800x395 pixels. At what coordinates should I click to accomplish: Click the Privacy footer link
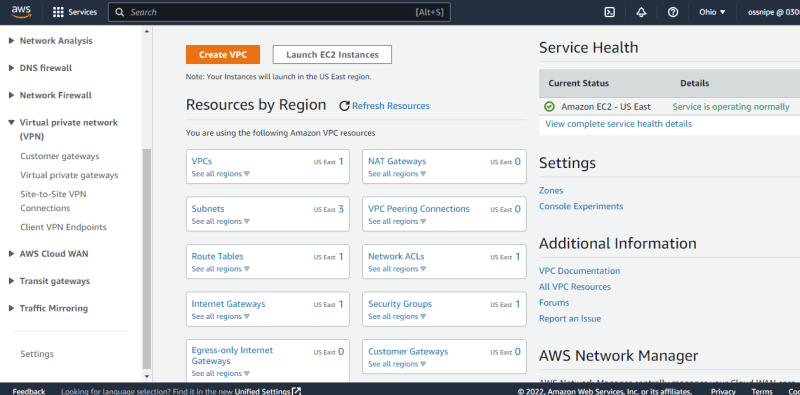[723, 391]
